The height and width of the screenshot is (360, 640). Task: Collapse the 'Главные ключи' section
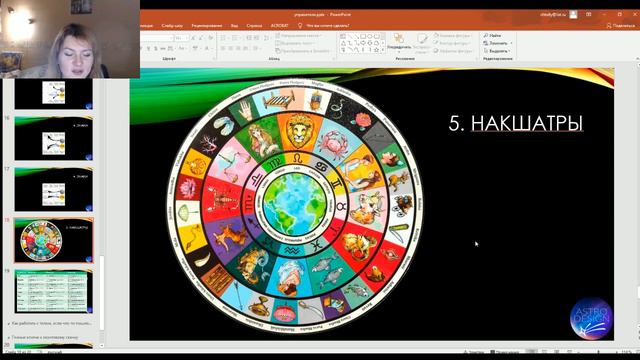(x=9, y=338)
